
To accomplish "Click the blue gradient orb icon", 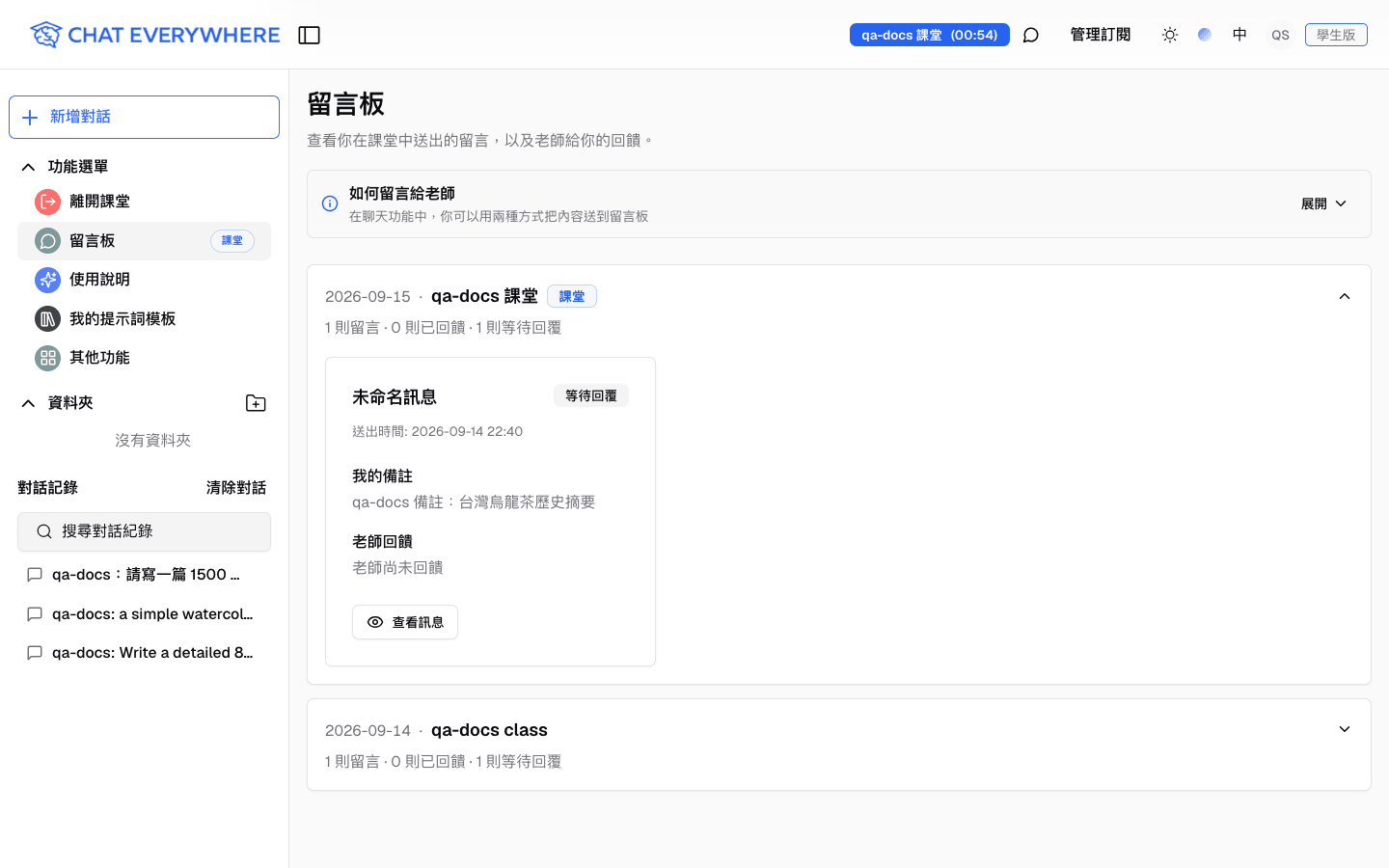I will [1205, 35].
